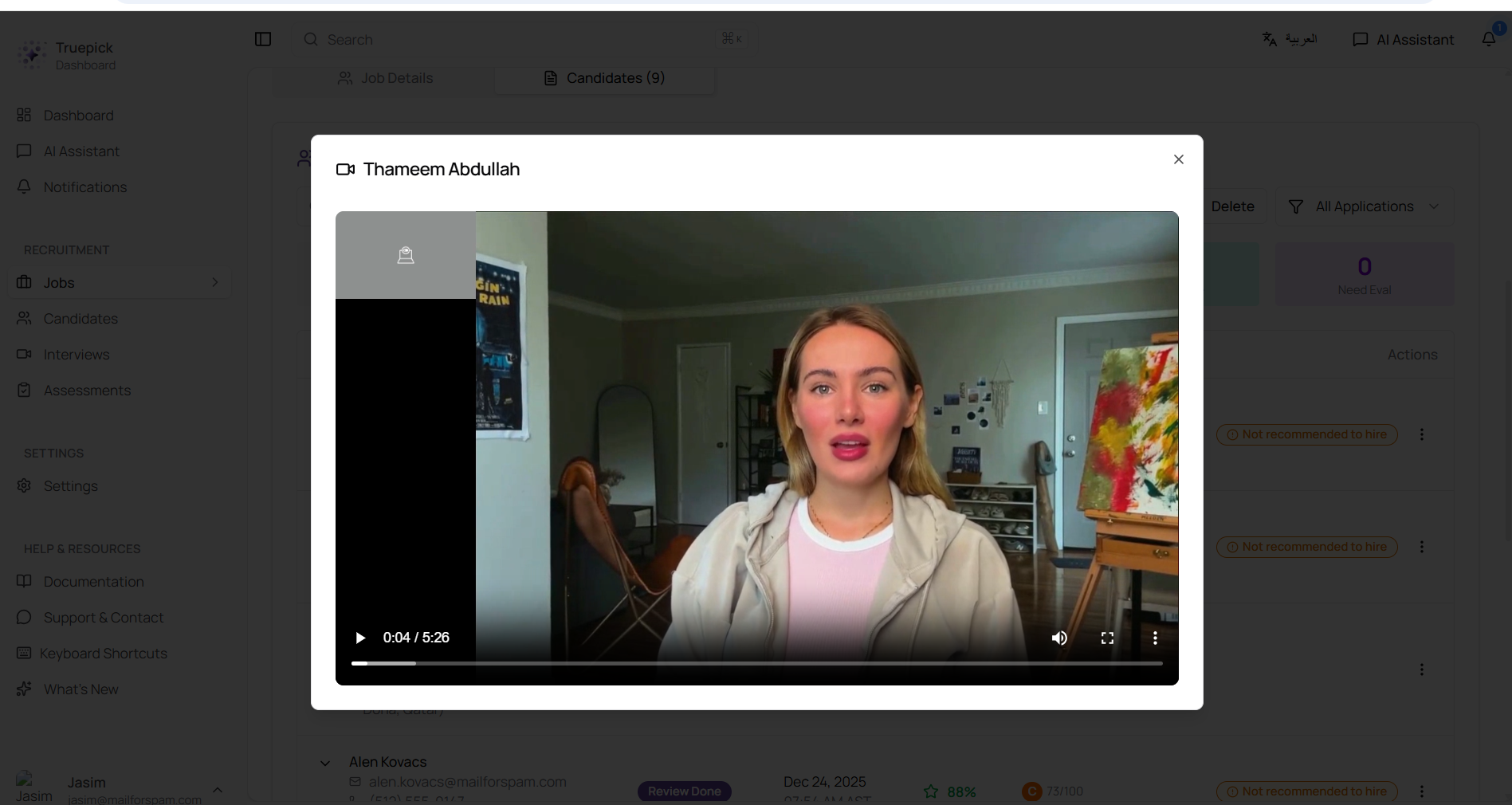Viewport: 1512px width, 805px height.
Task: Open Settings in sidebar
Action: coord(70,486)
